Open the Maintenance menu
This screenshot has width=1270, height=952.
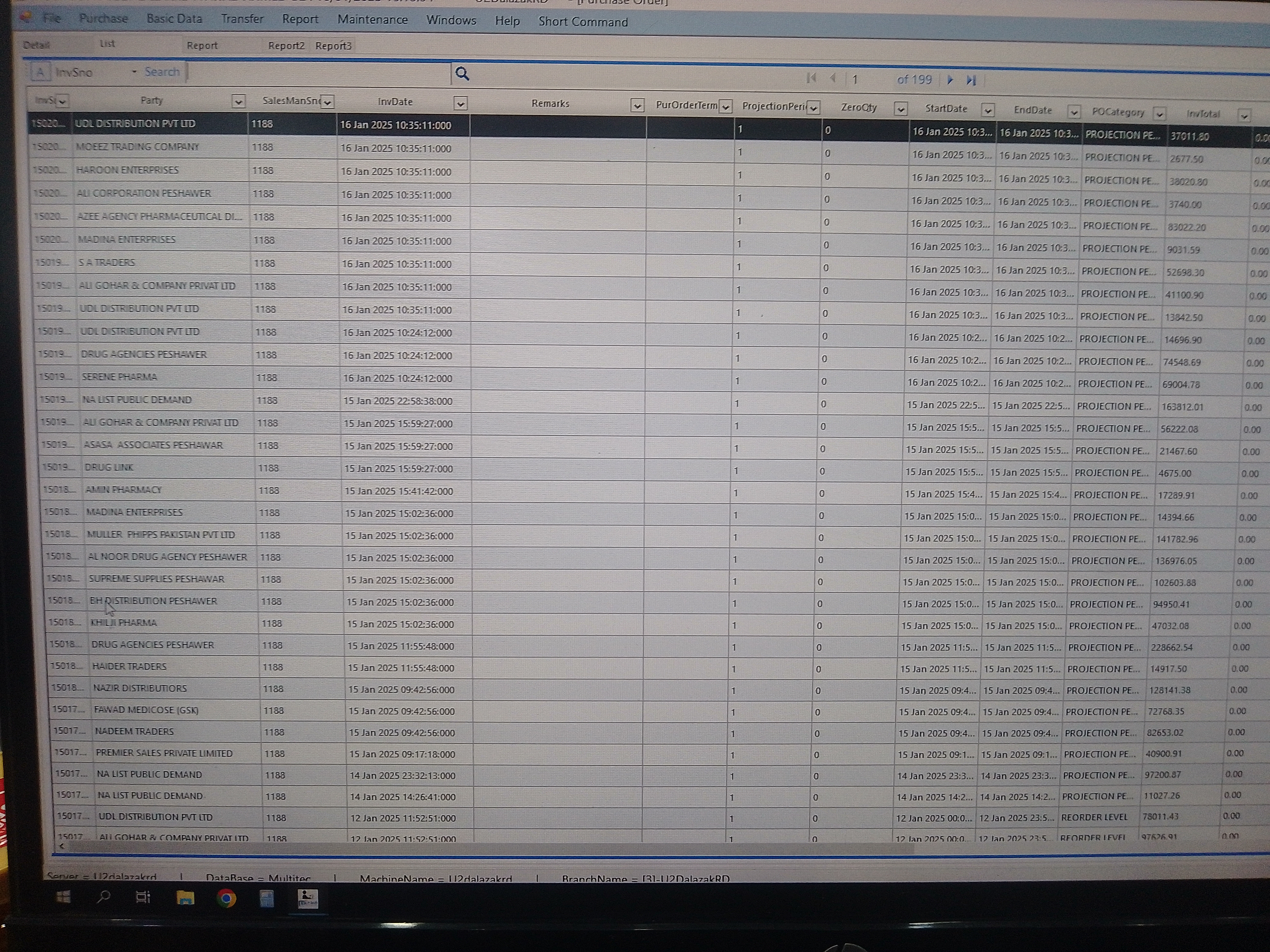tap(372, 20)
